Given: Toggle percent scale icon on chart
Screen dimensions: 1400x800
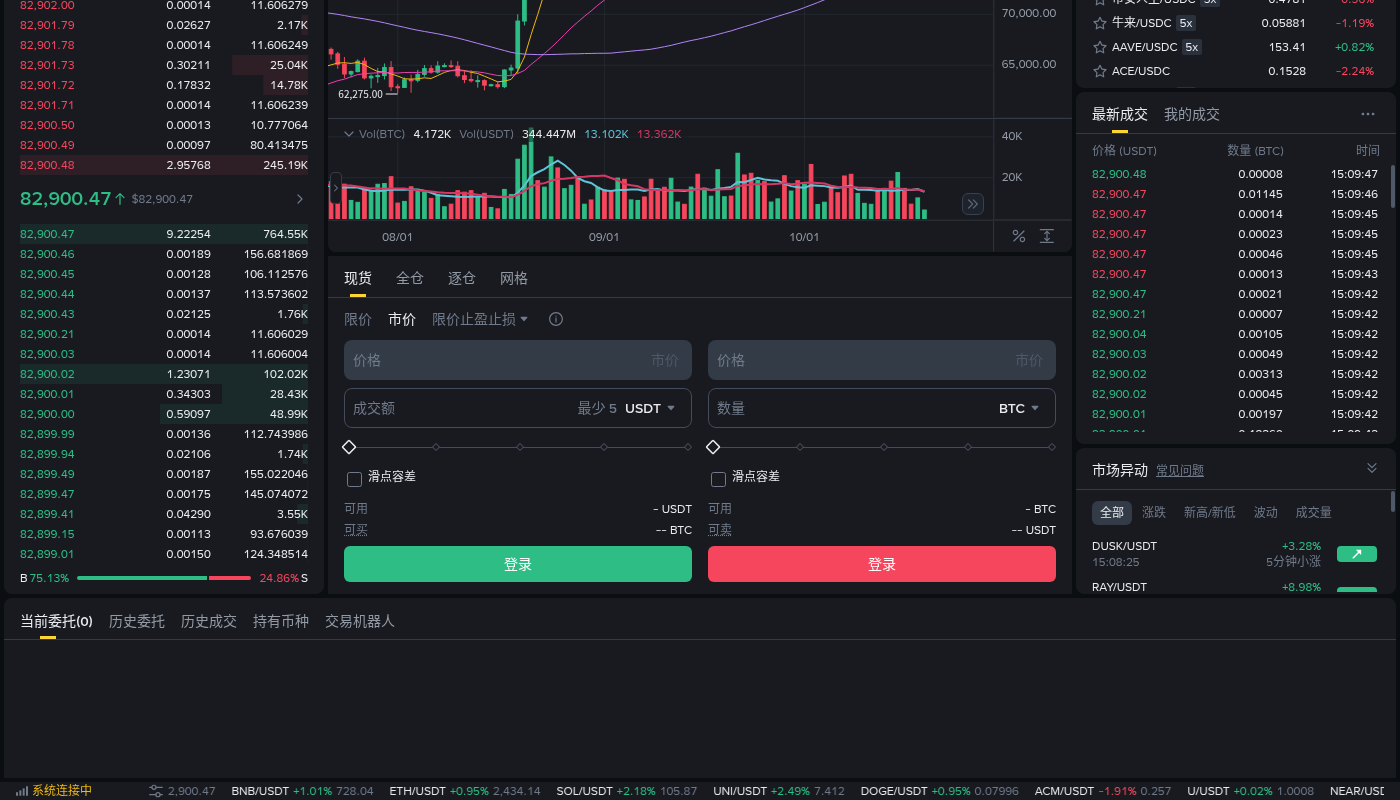Looking at the screenshot, I should click(x=1019, y=236).
